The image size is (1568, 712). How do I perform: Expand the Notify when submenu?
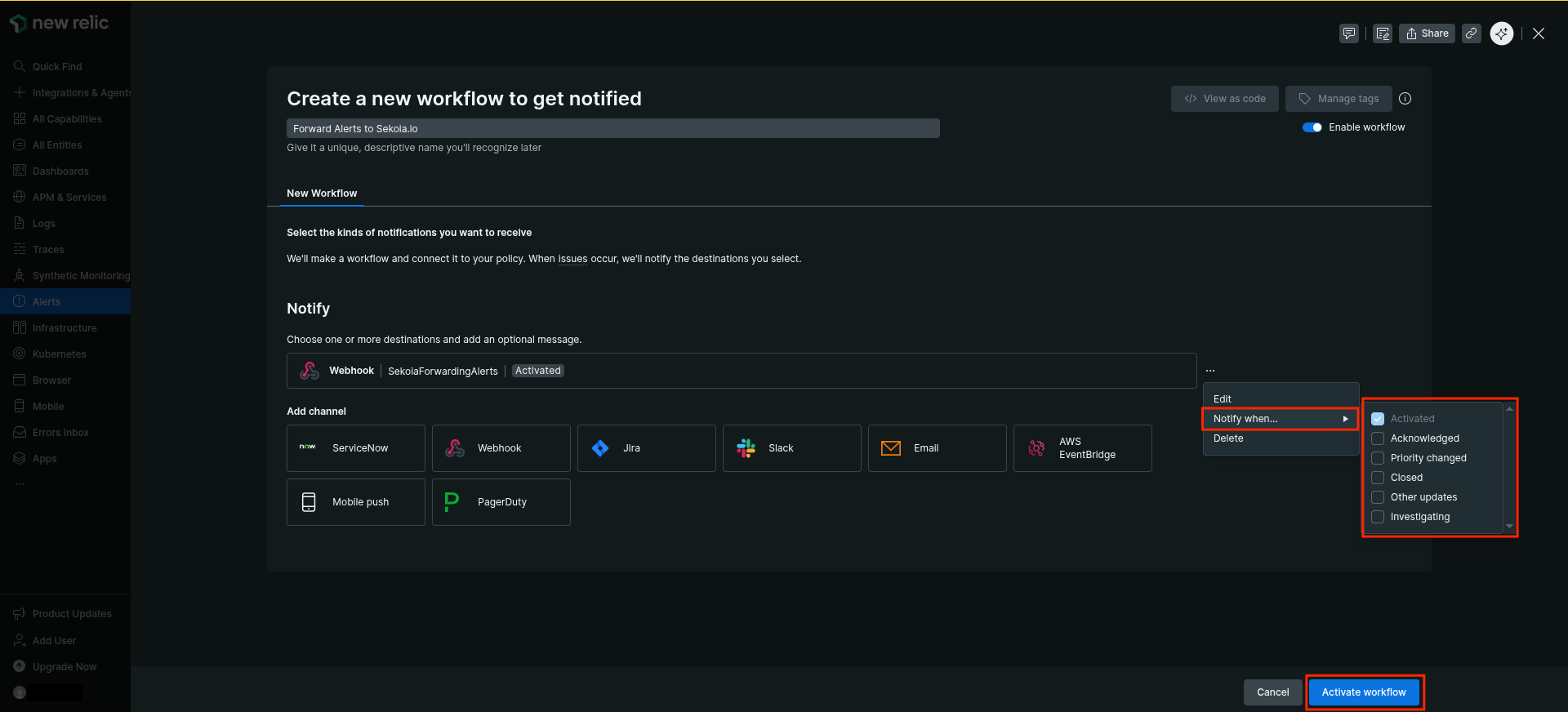1280,419
